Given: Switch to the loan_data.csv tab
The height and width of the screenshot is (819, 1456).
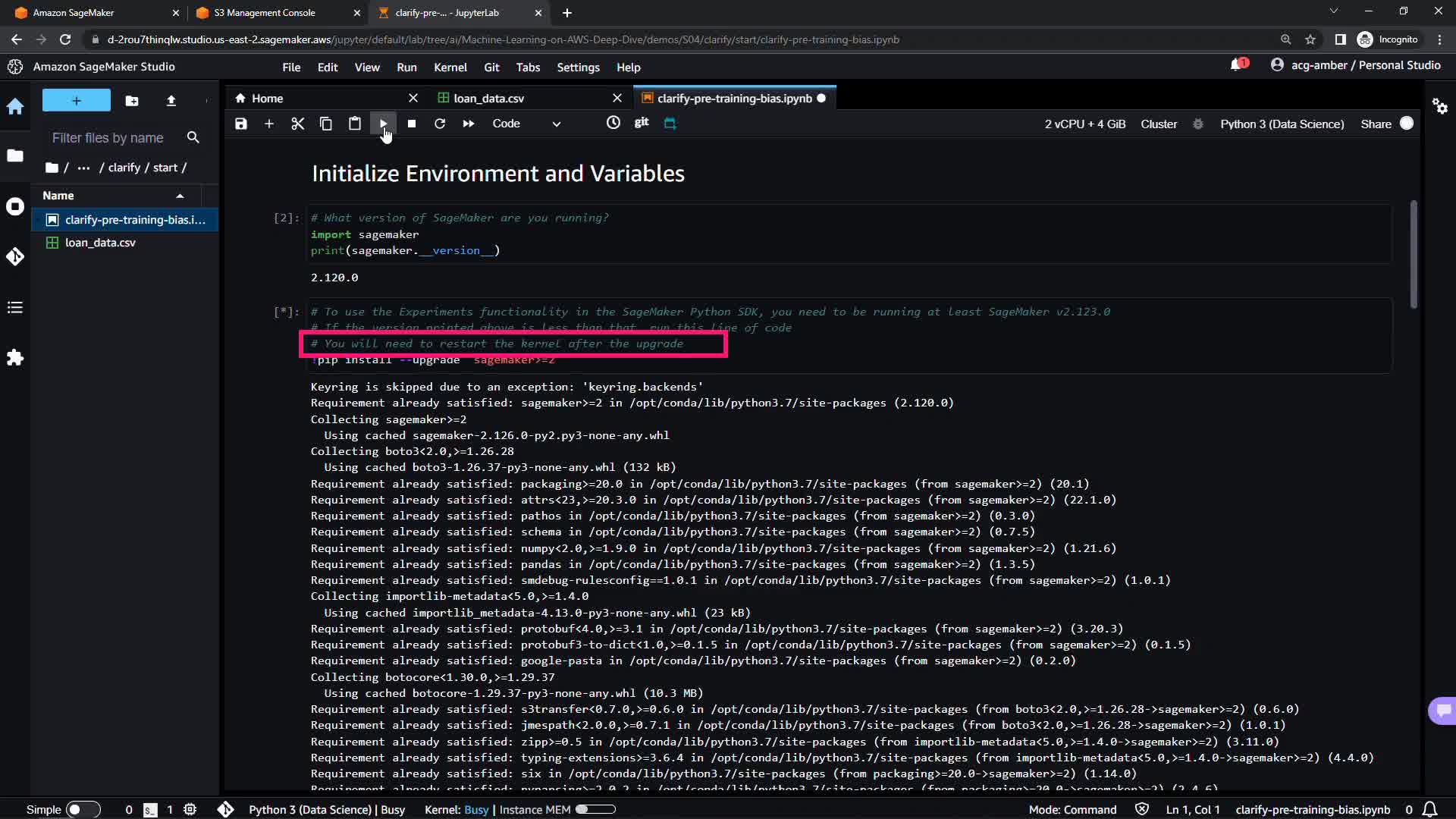Looking at the screenshot, I should 488,98.
